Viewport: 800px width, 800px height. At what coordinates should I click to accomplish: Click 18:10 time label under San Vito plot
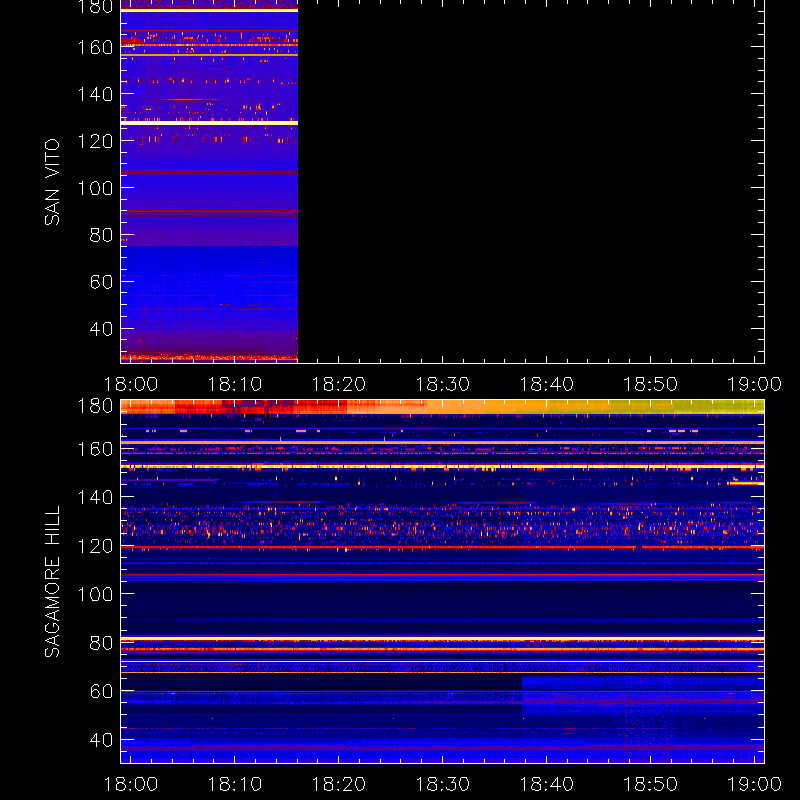235,384
